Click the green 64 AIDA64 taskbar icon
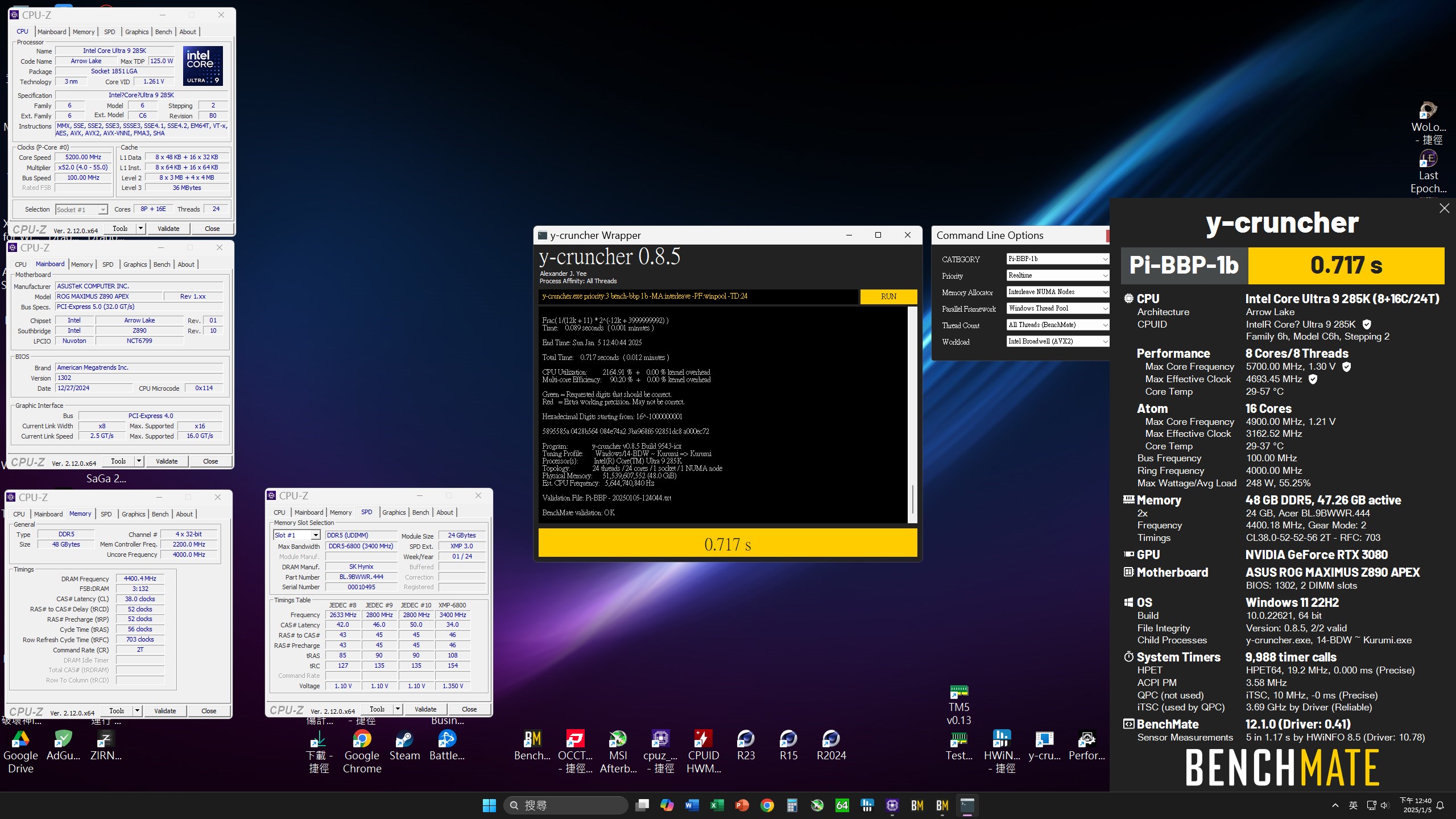 point(842,805)
